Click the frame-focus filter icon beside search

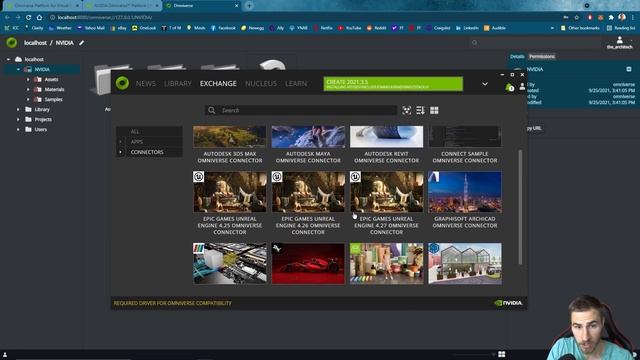click(x=407, y=110)
